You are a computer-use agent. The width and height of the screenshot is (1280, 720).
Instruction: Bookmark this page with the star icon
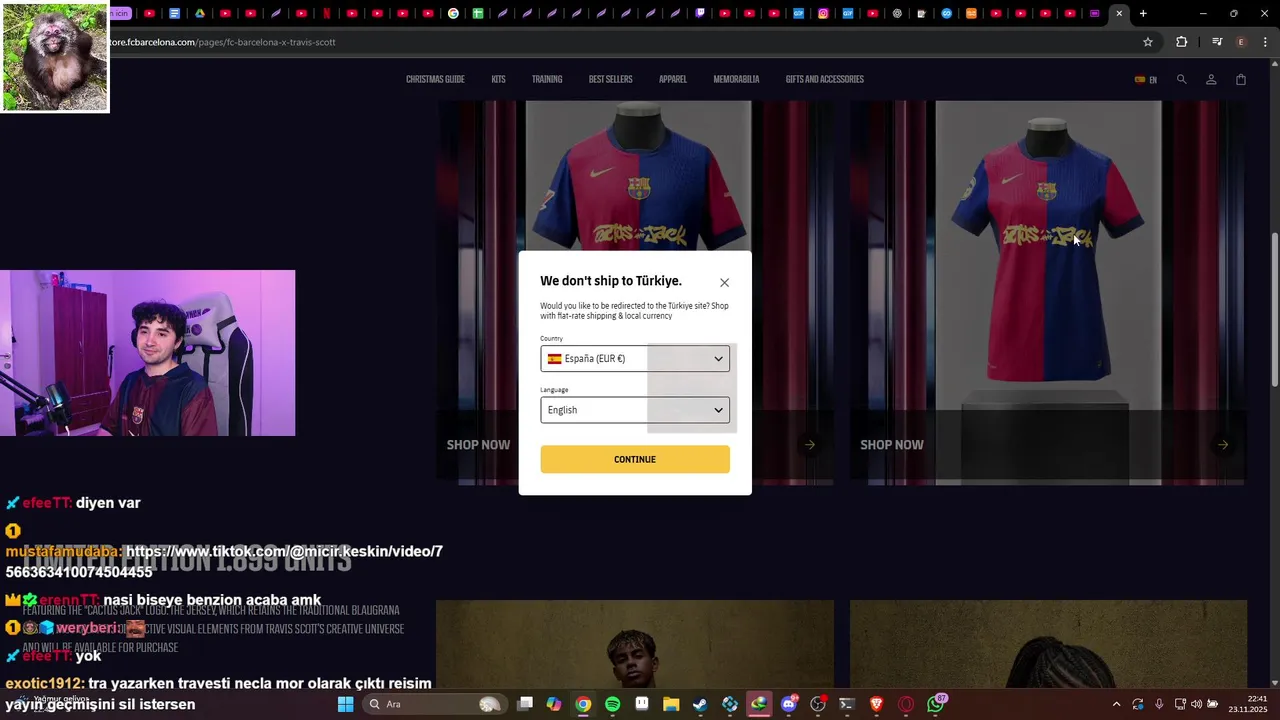pos(1148,42)
